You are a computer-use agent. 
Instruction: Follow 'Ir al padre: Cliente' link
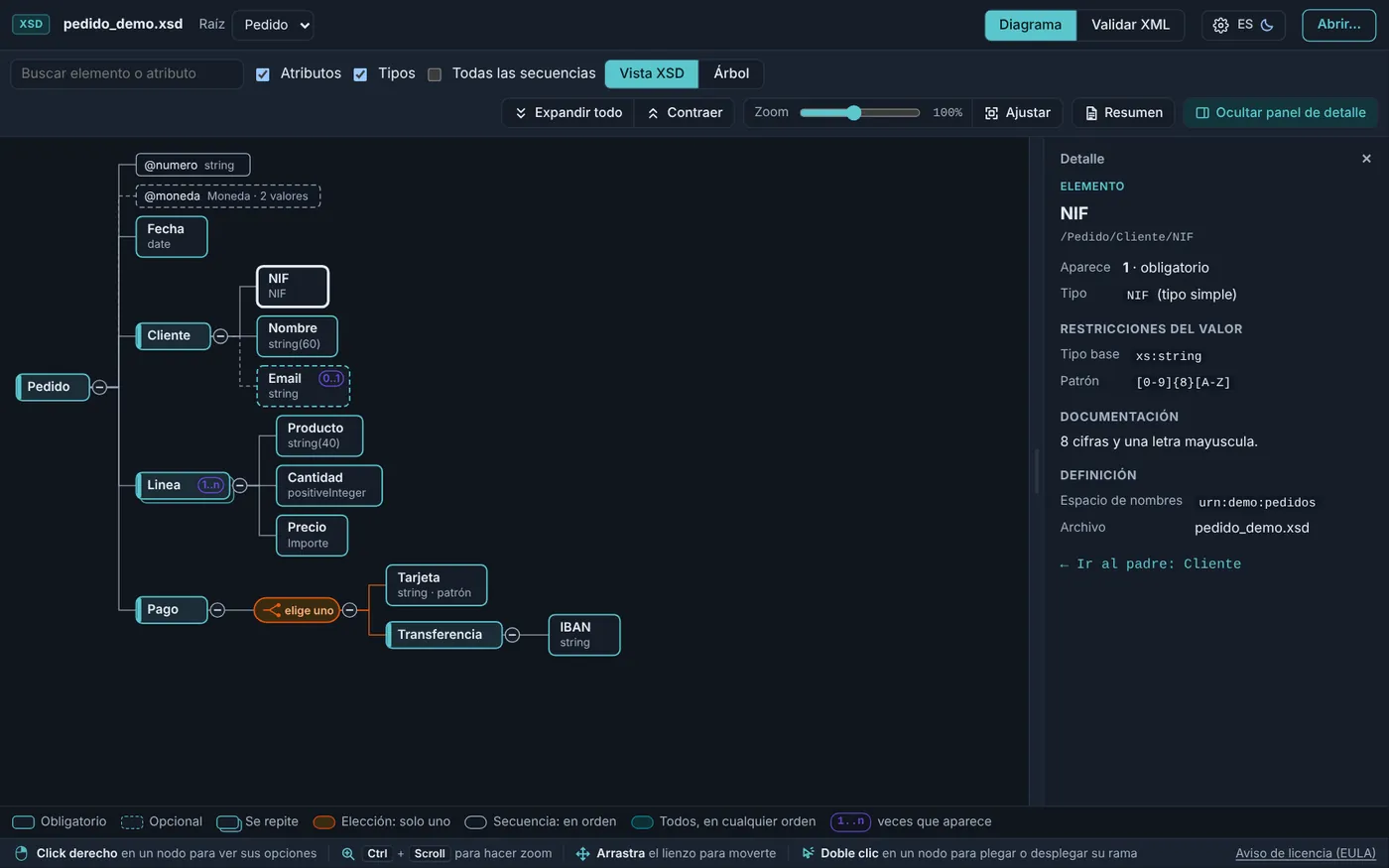click(x=1150, y=563)
